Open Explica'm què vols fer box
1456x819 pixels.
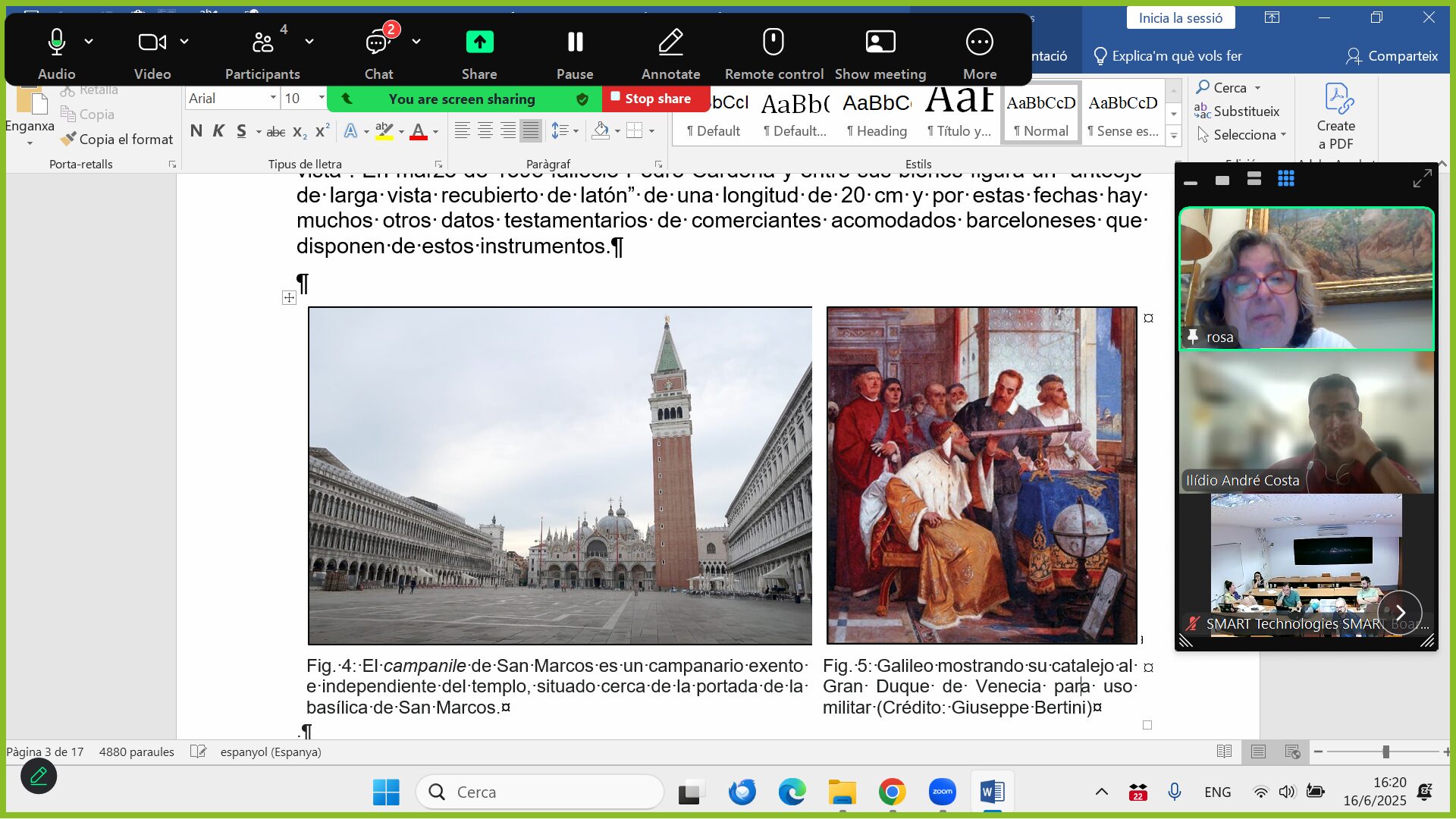(x=1167, y=56)
